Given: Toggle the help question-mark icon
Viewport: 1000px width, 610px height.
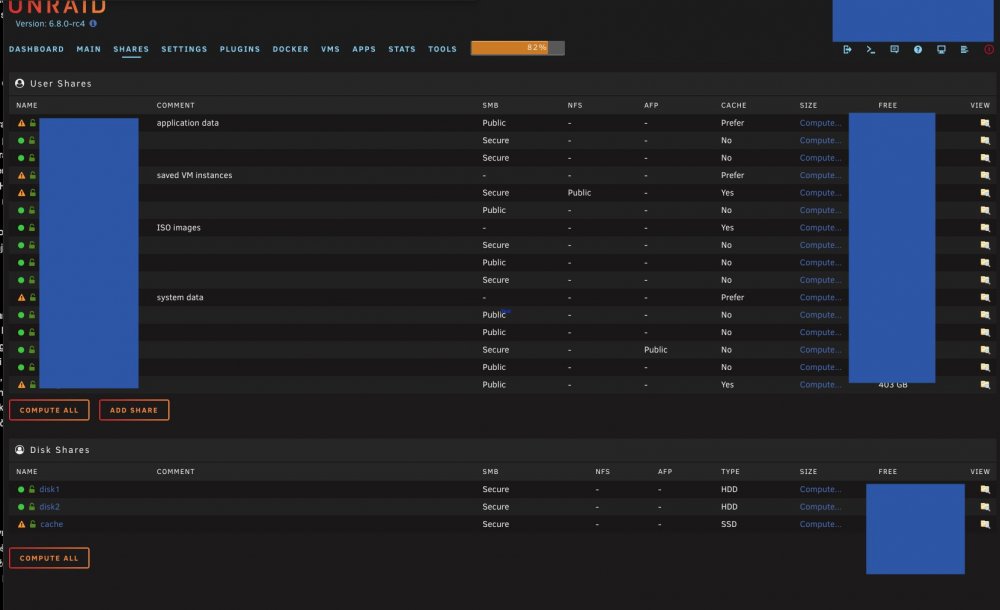Looking at the screenshot, I should point(918,49).
